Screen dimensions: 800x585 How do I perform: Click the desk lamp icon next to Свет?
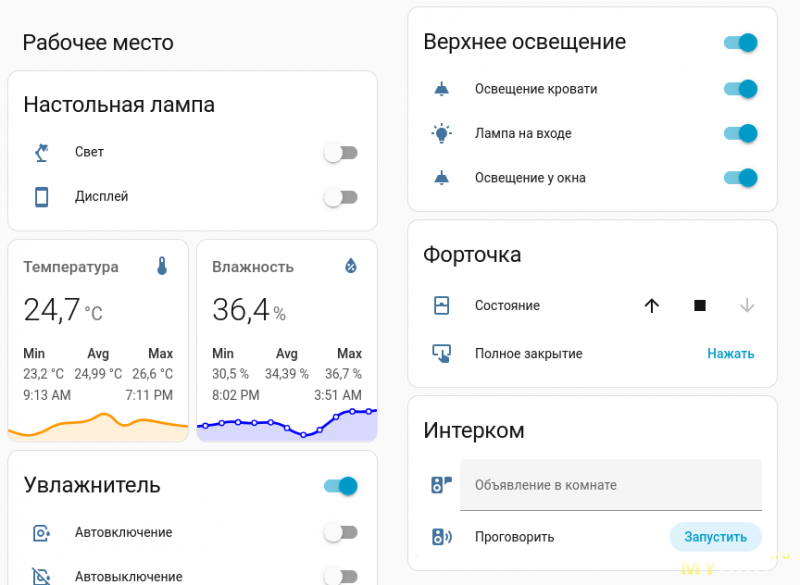click(41, 152)
